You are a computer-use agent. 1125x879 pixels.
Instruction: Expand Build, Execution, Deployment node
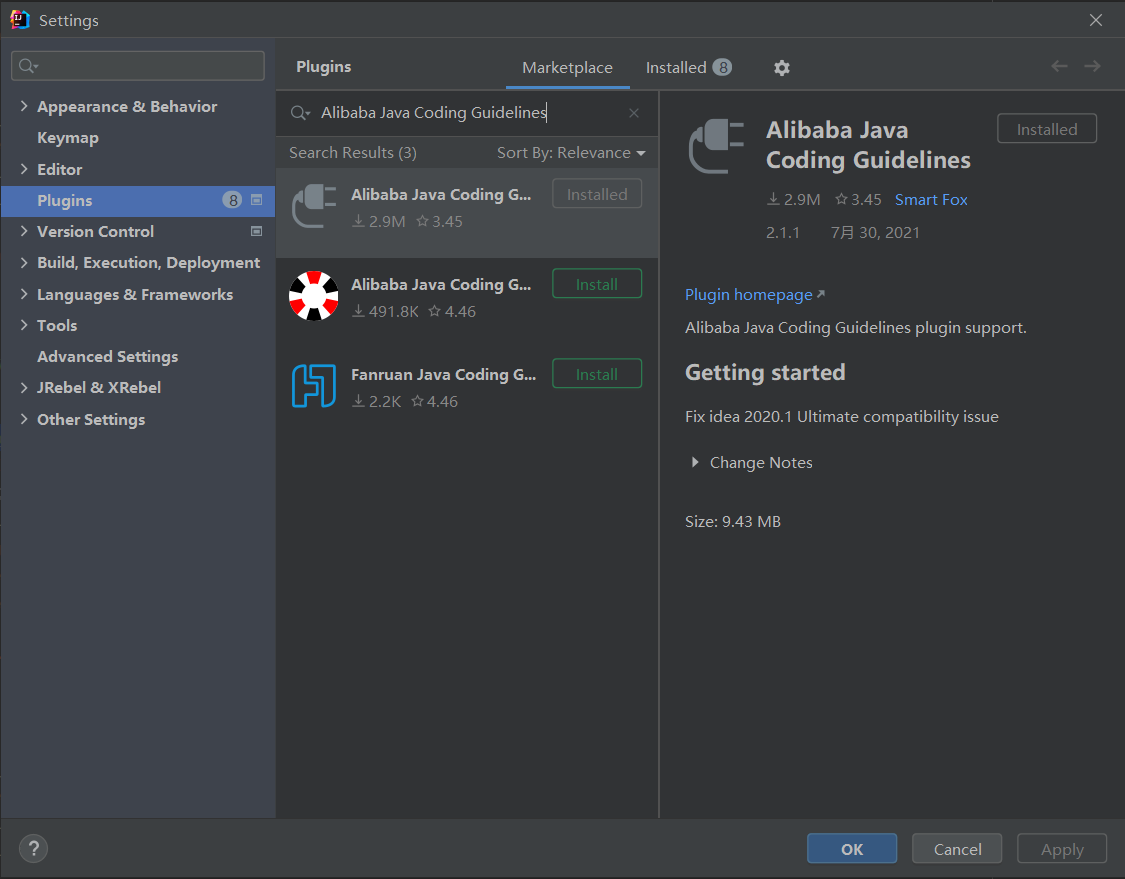24,263
